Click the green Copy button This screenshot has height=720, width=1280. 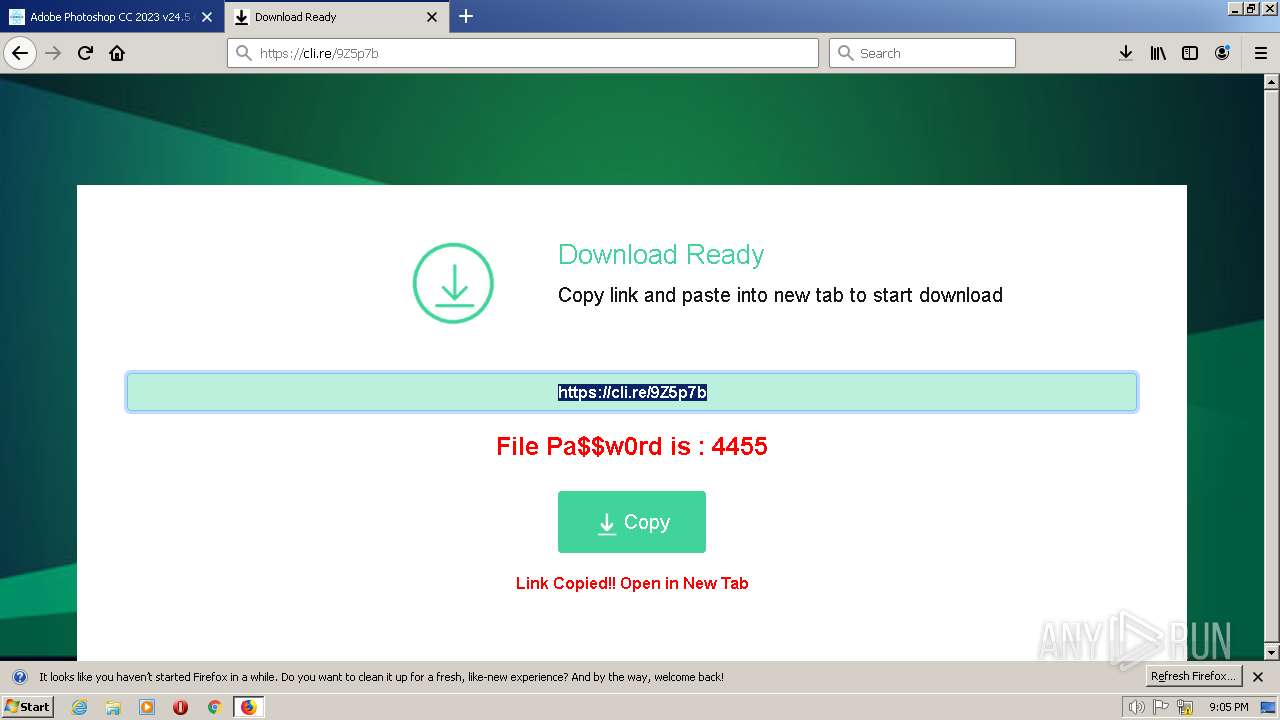632,522
